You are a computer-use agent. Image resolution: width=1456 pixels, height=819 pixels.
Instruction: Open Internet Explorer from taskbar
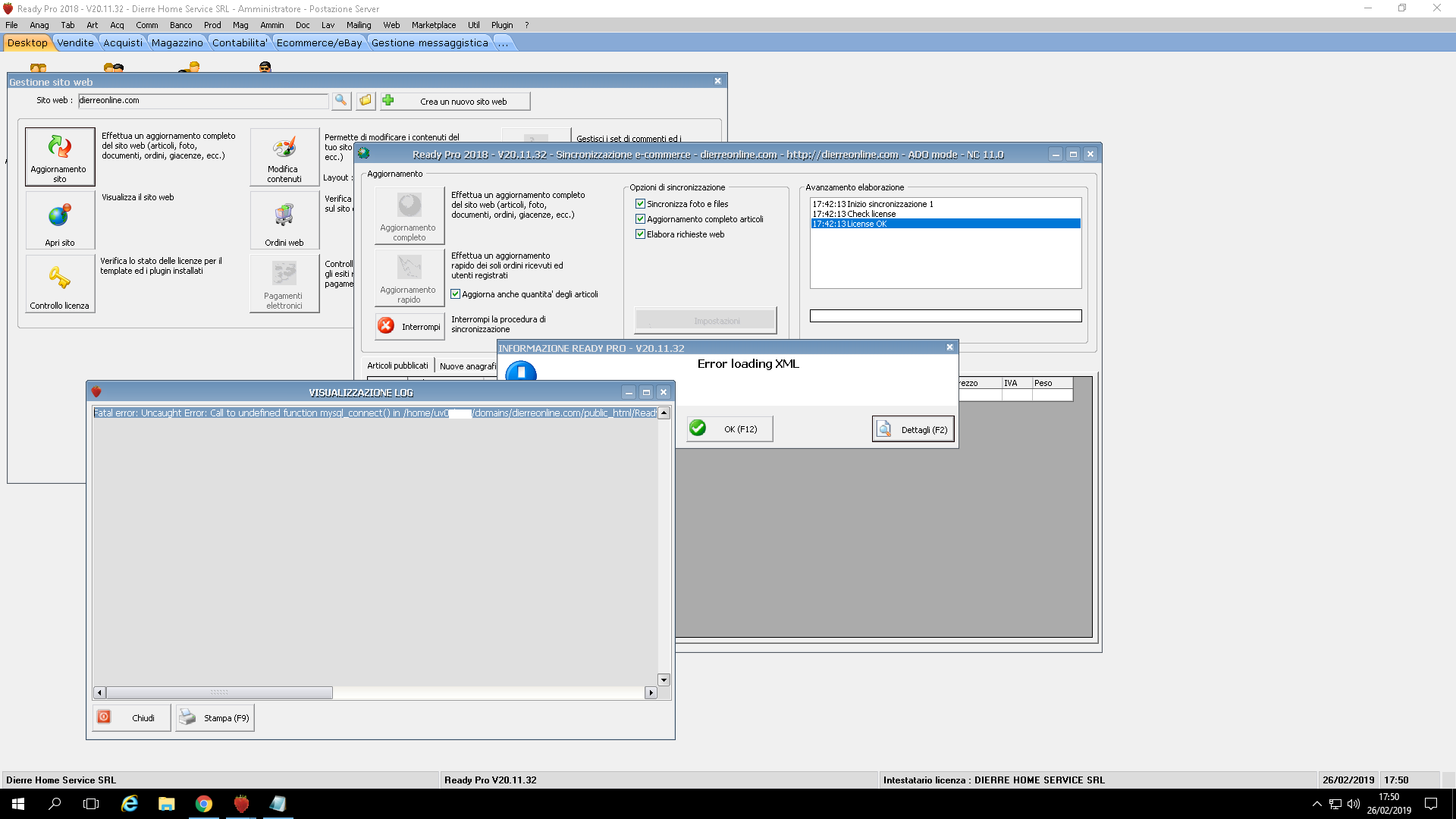(130, 803)
